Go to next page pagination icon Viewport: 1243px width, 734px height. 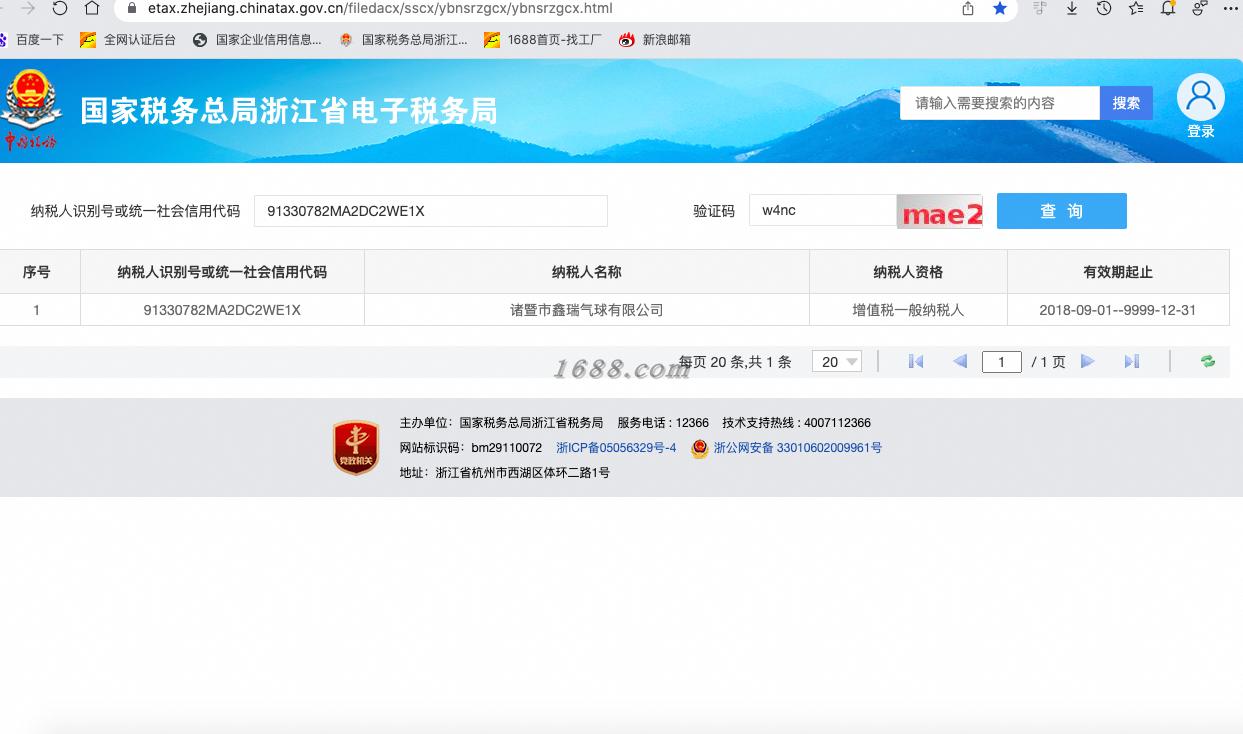1088,362
